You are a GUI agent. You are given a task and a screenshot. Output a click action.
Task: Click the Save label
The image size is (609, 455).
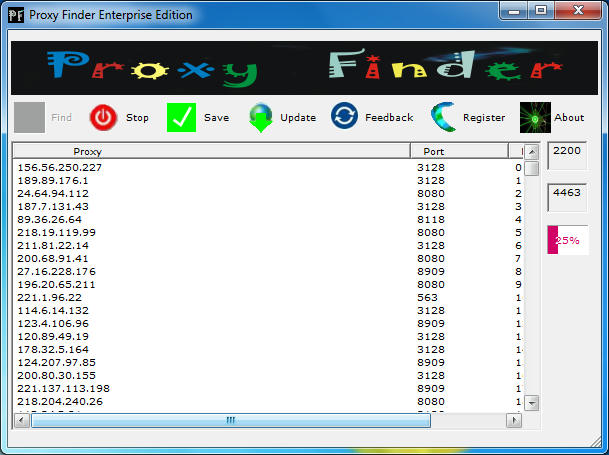click(x=216, y=118)
